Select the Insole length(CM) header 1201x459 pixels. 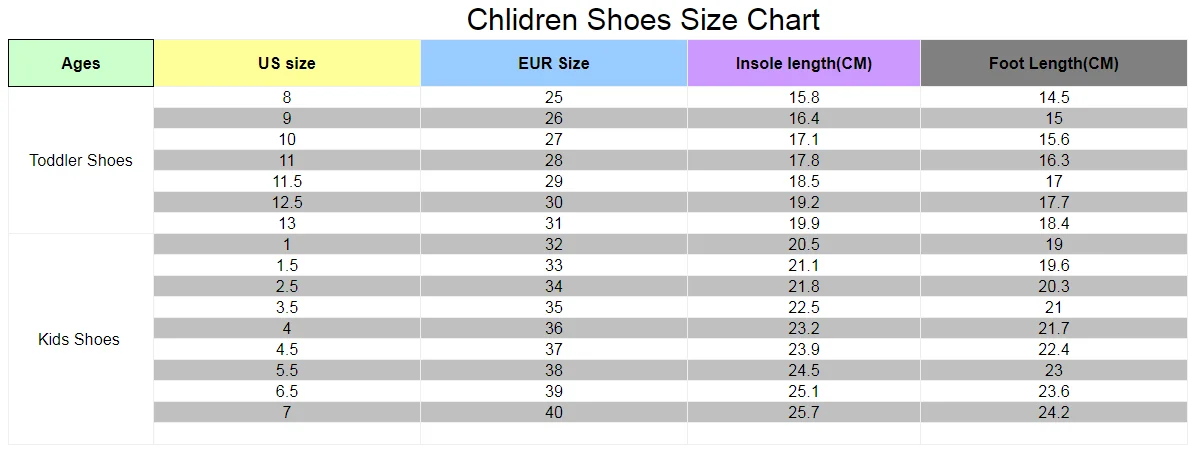pyautogui.click(x=804, y=63)
